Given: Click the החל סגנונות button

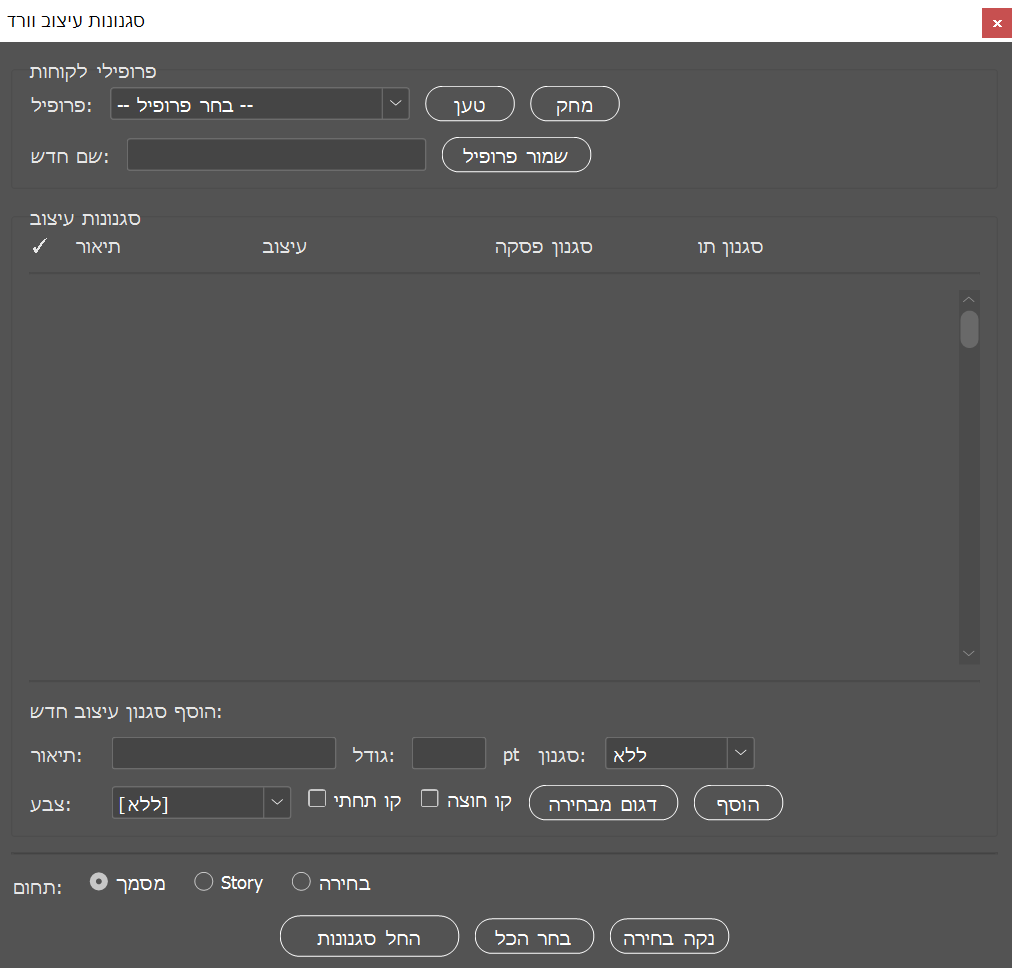Looking at the screenshot, I should click(x=369, y=937).
